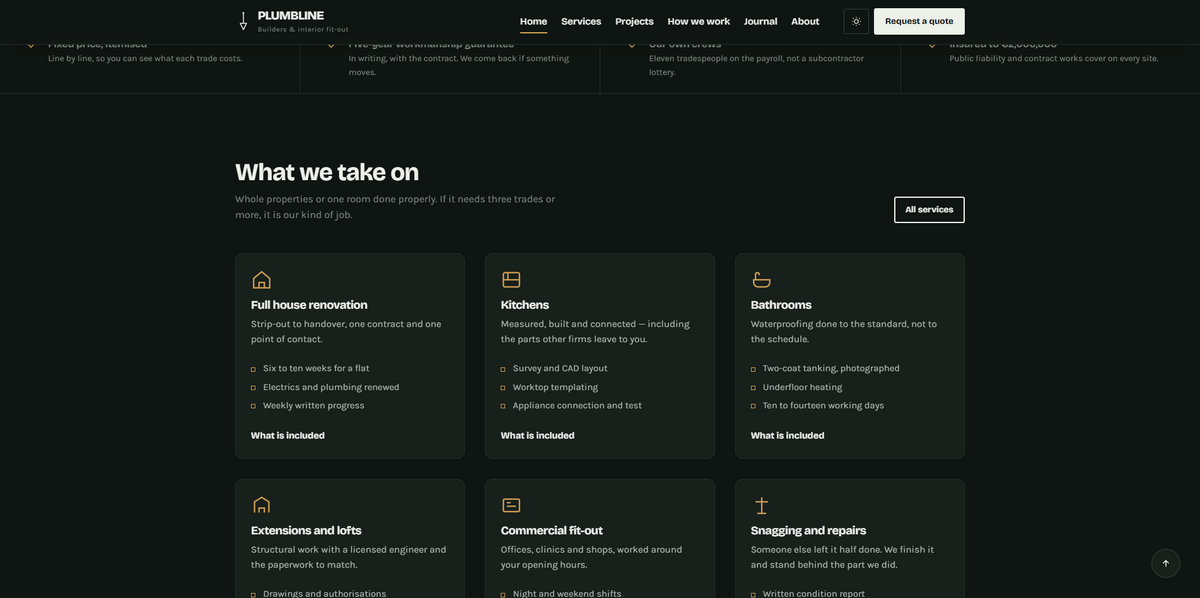Click 'Electrics and plumbing renewed' bullet
Image resolution: width=1200 pixels, height=598 pixels.
tap(331, 387)
